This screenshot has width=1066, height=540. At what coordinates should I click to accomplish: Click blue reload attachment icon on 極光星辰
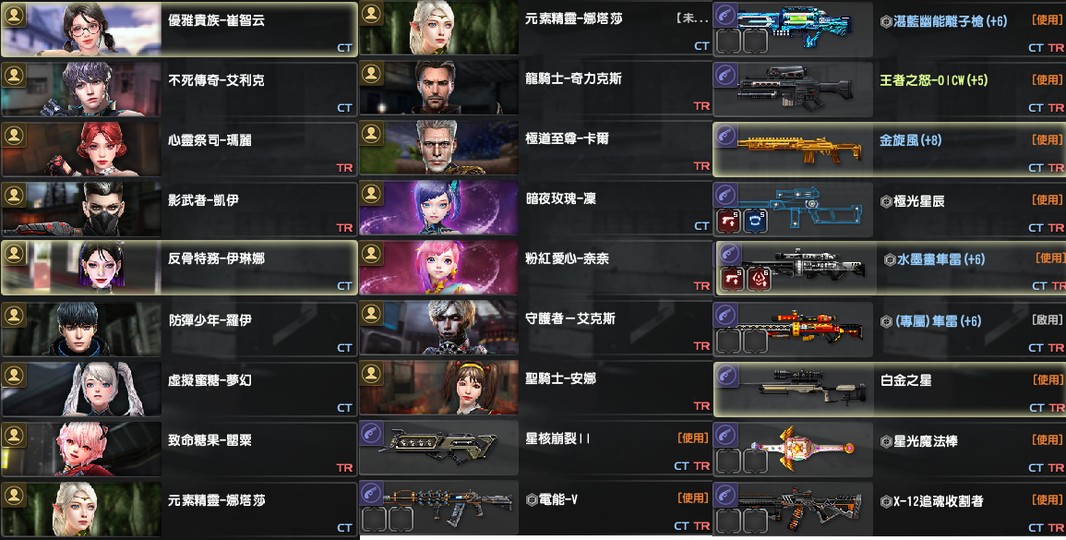pyautogui.click(x=755, y=221)
